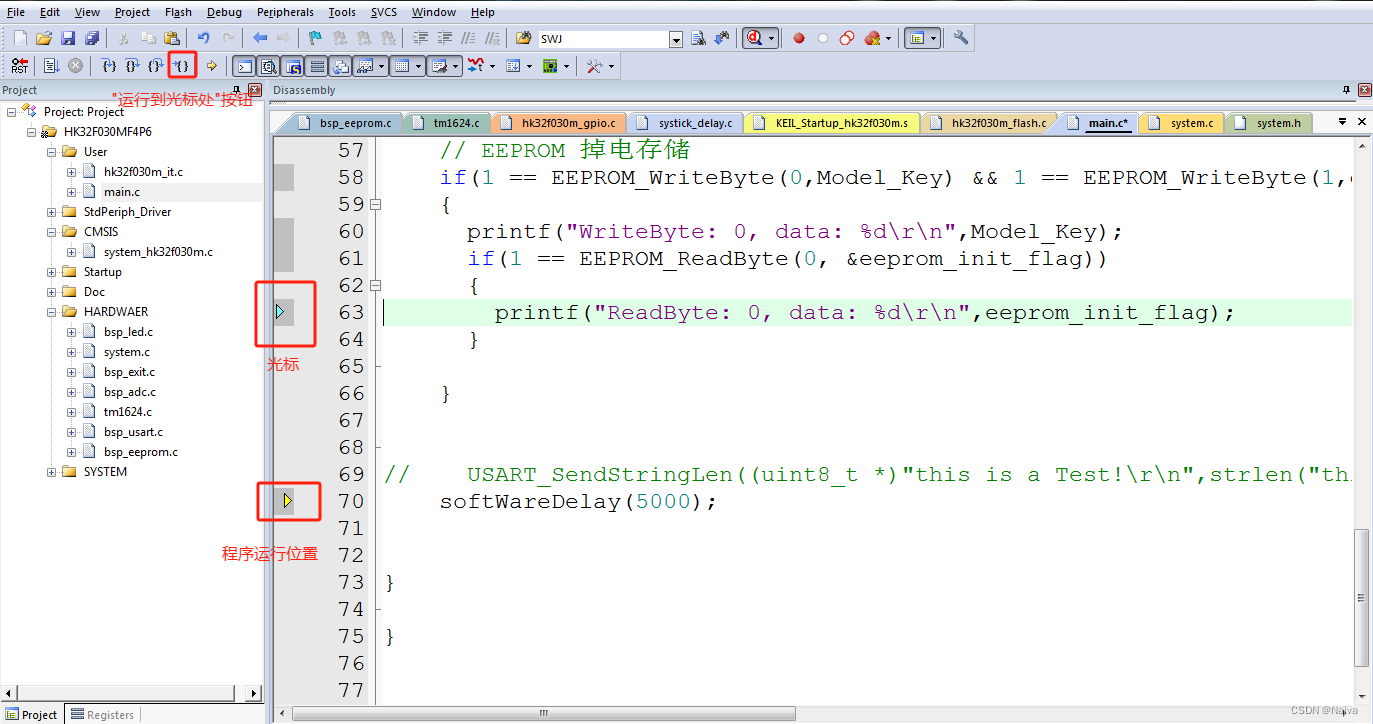
Task: Click inside the SWJ search field
Action: click(x=603, y=39)
